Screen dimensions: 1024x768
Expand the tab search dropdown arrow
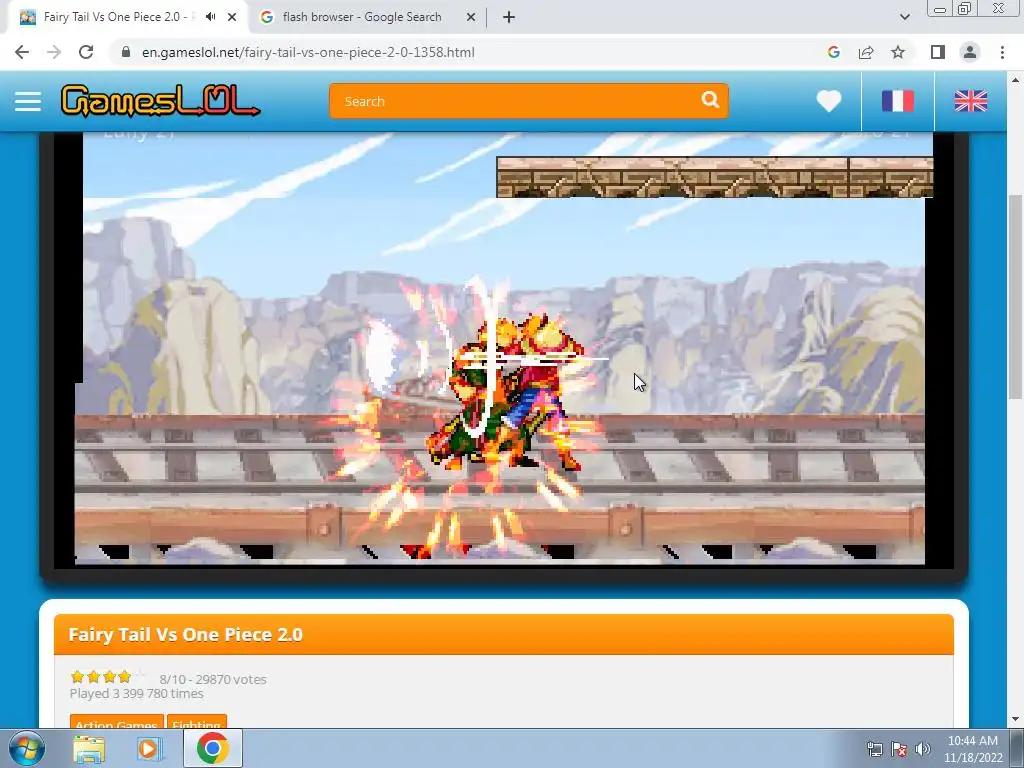(x=904, y=17)
